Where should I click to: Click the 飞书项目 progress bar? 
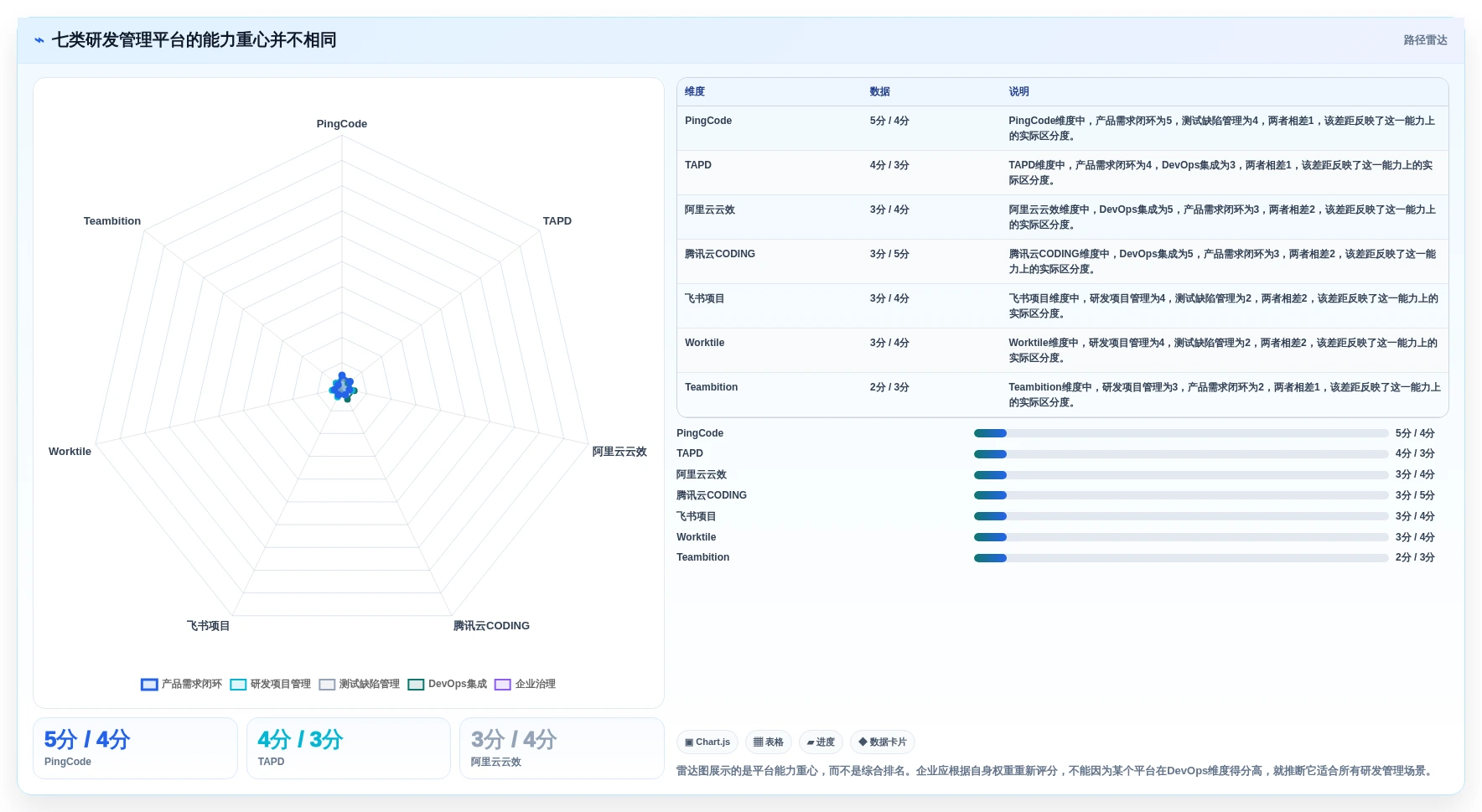pyautogui.click(x=1181, y=516)
